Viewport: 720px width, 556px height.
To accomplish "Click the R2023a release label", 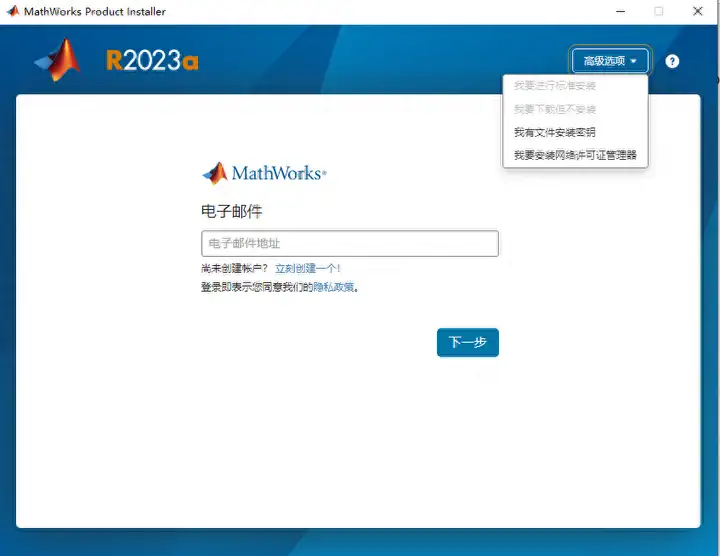I will coord(152,61).
